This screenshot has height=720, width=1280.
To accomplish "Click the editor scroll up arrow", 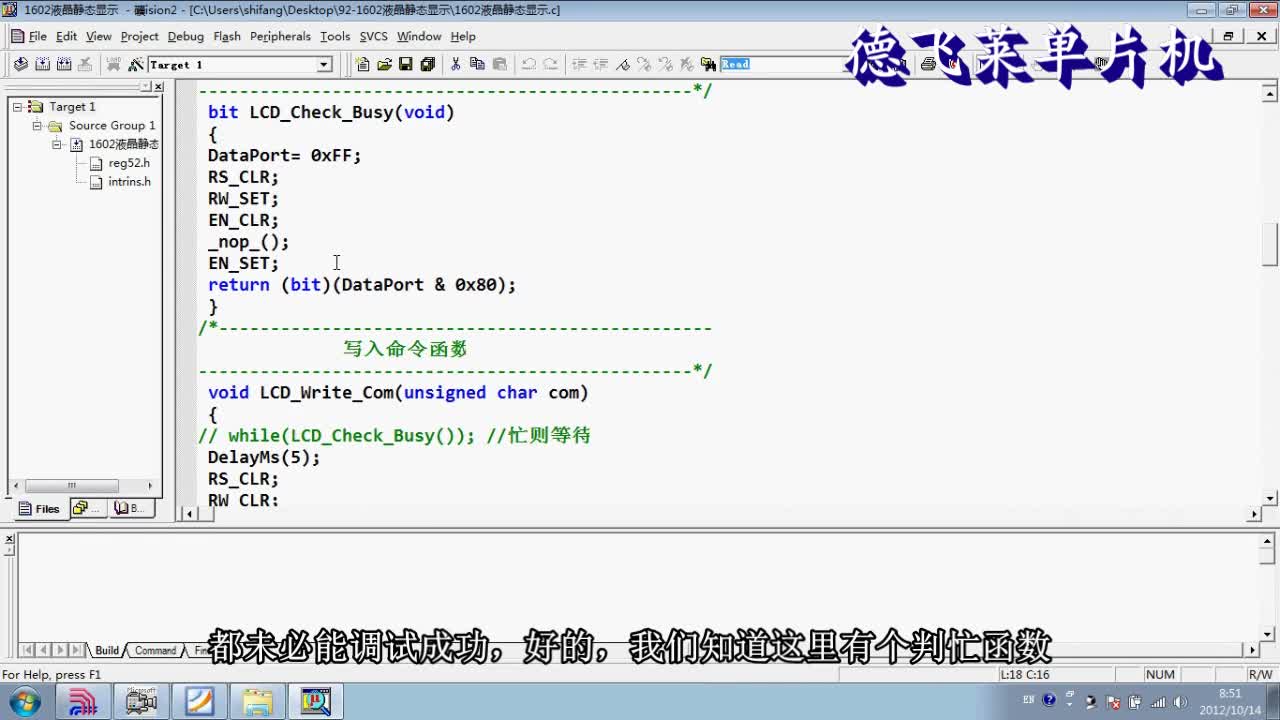I will (1270, 95).
